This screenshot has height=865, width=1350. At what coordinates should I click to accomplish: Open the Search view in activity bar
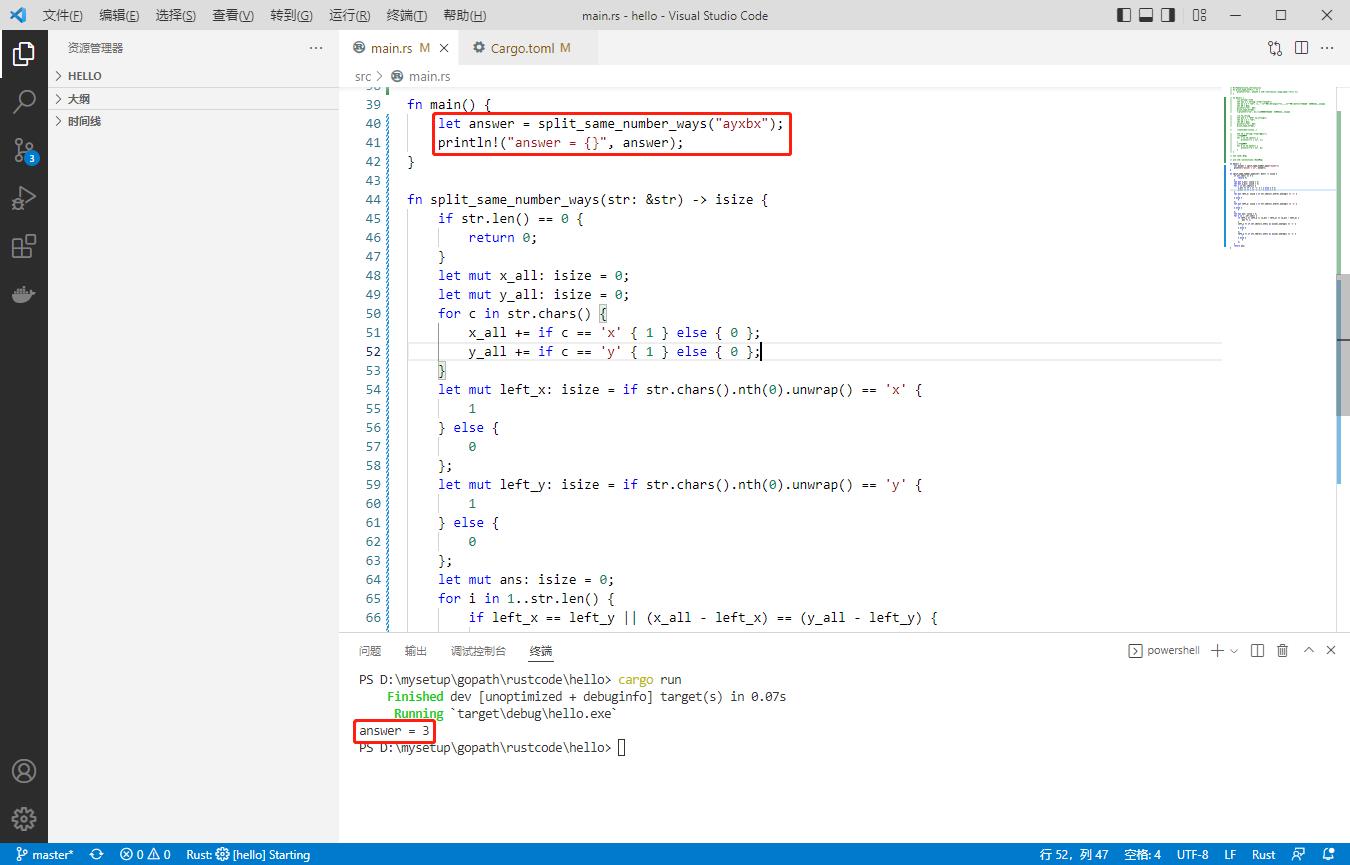pos(24,101)
